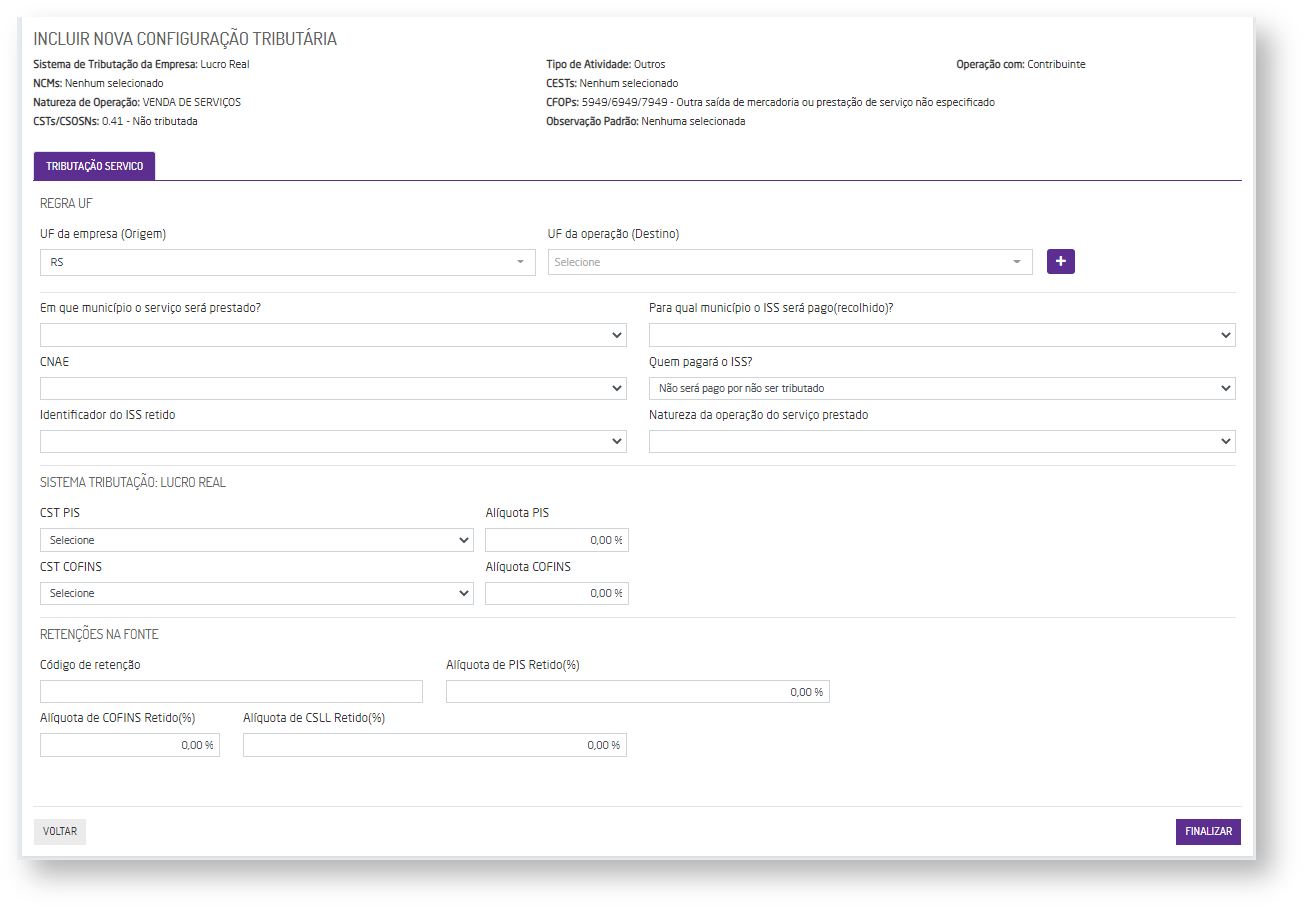The image size is (1304, 908).
Task: Open the CST PIS dropdown
Action: 257,540
